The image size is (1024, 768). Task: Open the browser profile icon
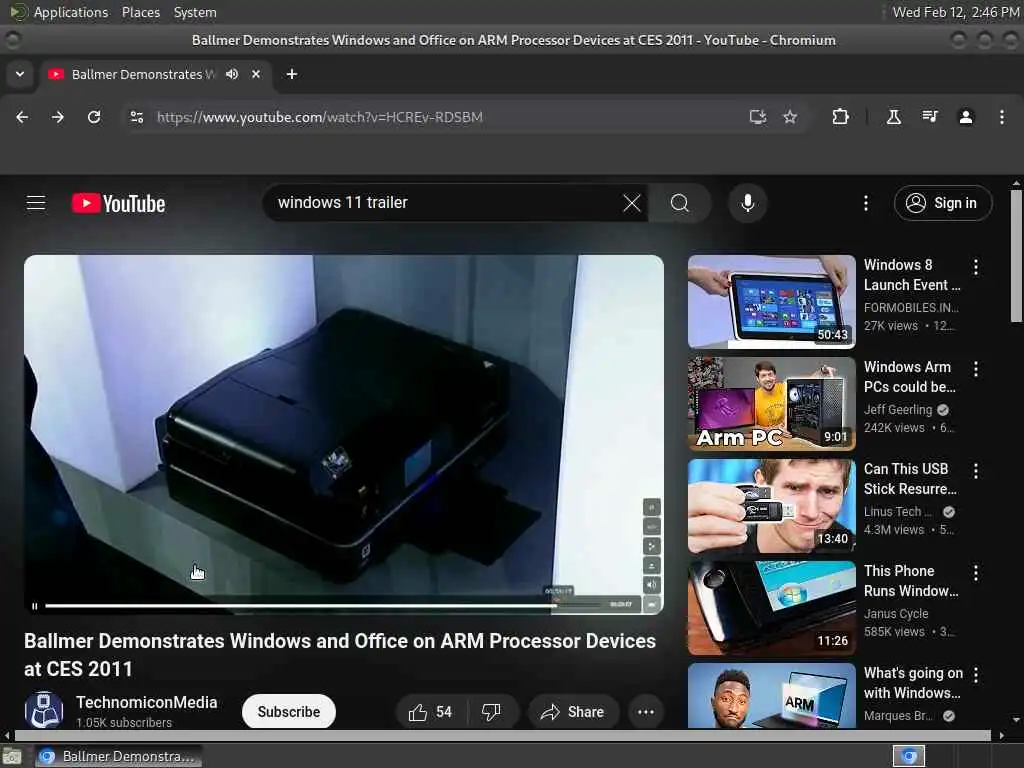click(x=966, y=117)
